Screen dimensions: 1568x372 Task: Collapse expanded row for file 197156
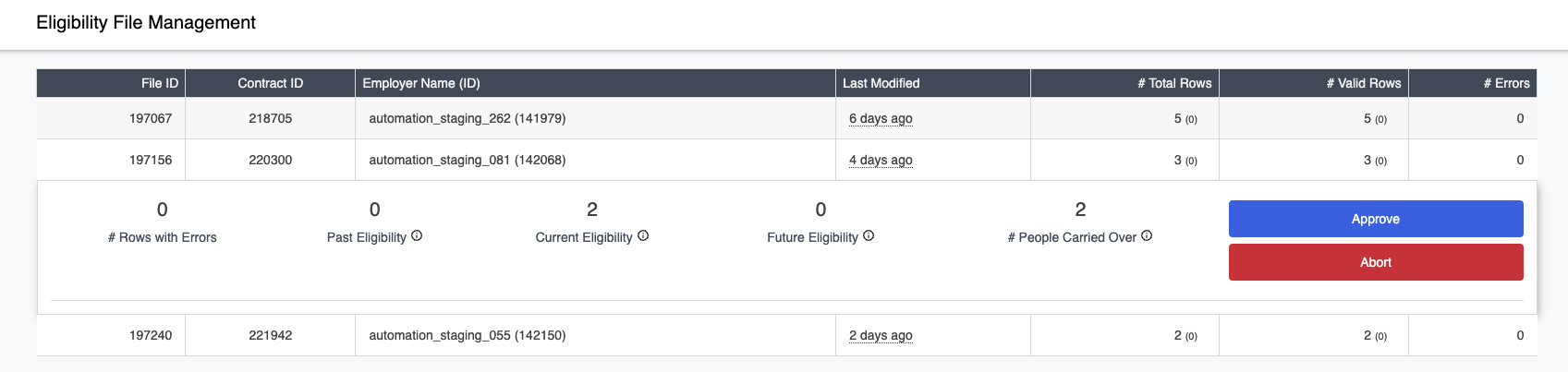pos(786,160)
